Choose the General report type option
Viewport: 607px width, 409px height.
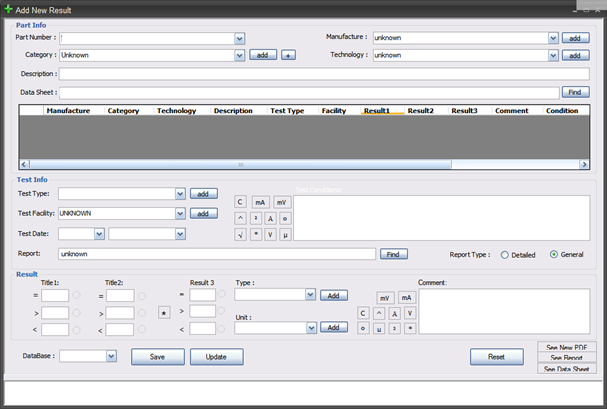tap(554, 255)
